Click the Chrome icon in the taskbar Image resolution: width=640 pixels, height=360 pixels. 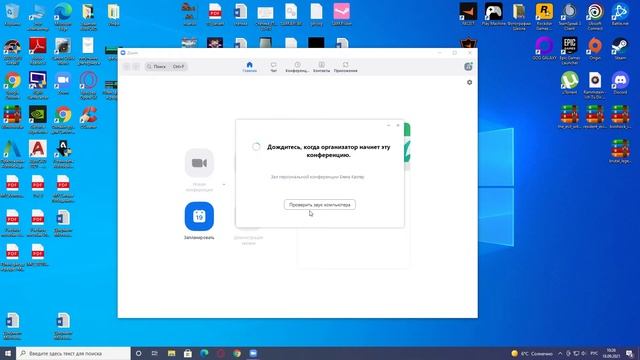(237, 353)
